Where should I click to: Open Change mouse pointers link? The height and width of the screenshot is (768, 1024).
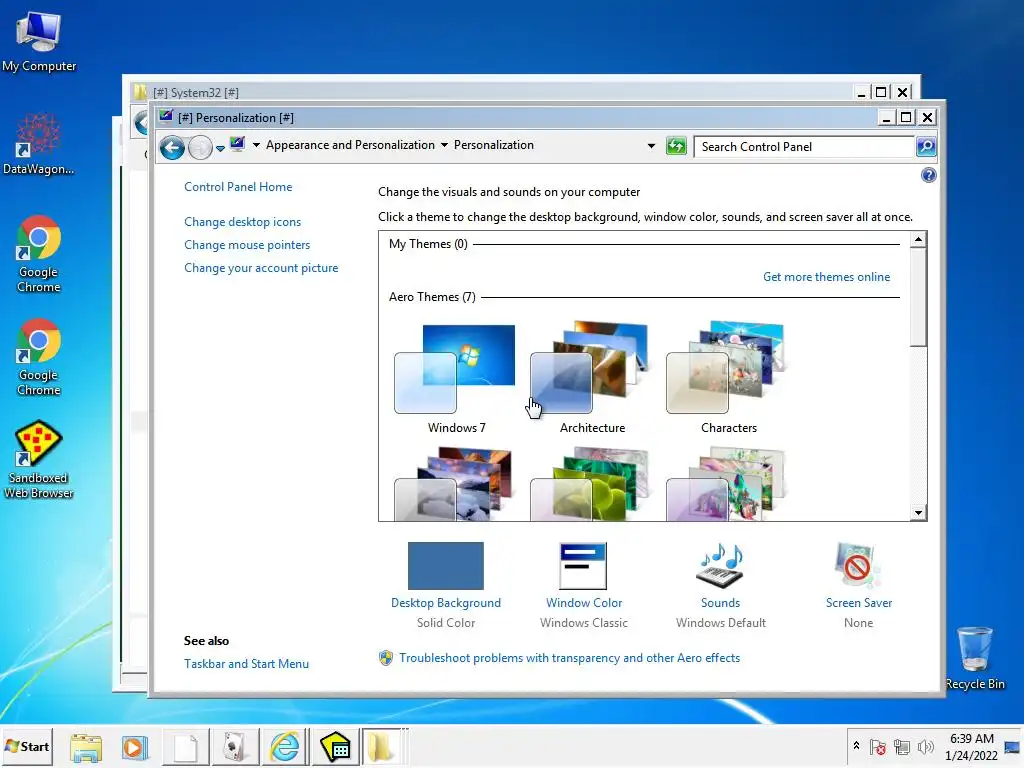coord(247,245)
